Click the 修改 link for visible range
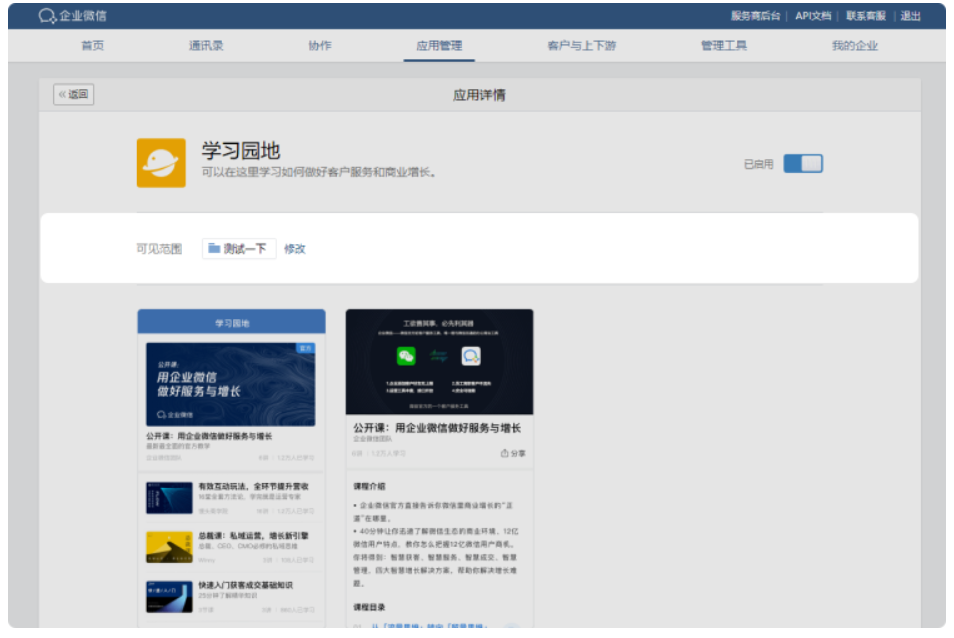954x638 pixels. point(294,249)
